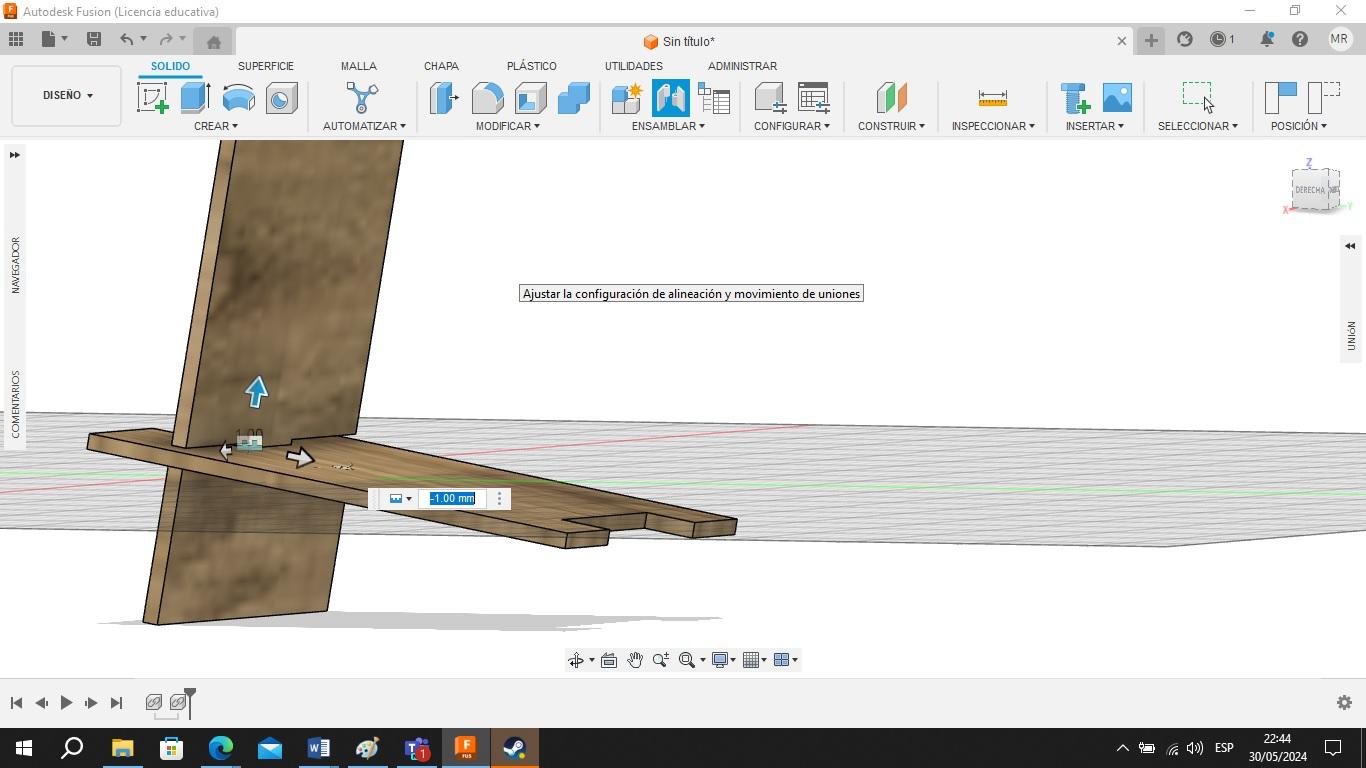Open a new design tab
The image size is (1366, 768).
[1151, 40]
